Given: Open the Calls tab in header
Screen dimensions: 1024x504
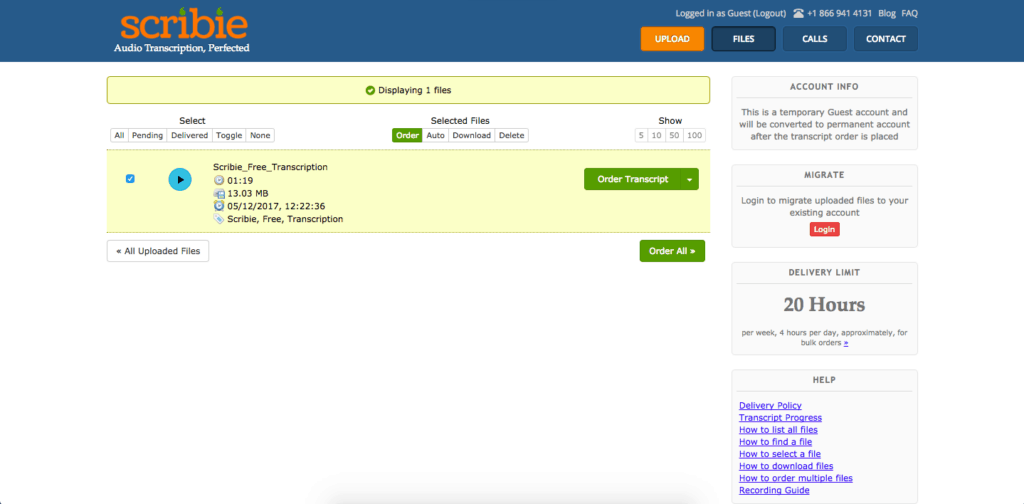Looking at the screenshot, I should tap(814, 39).
